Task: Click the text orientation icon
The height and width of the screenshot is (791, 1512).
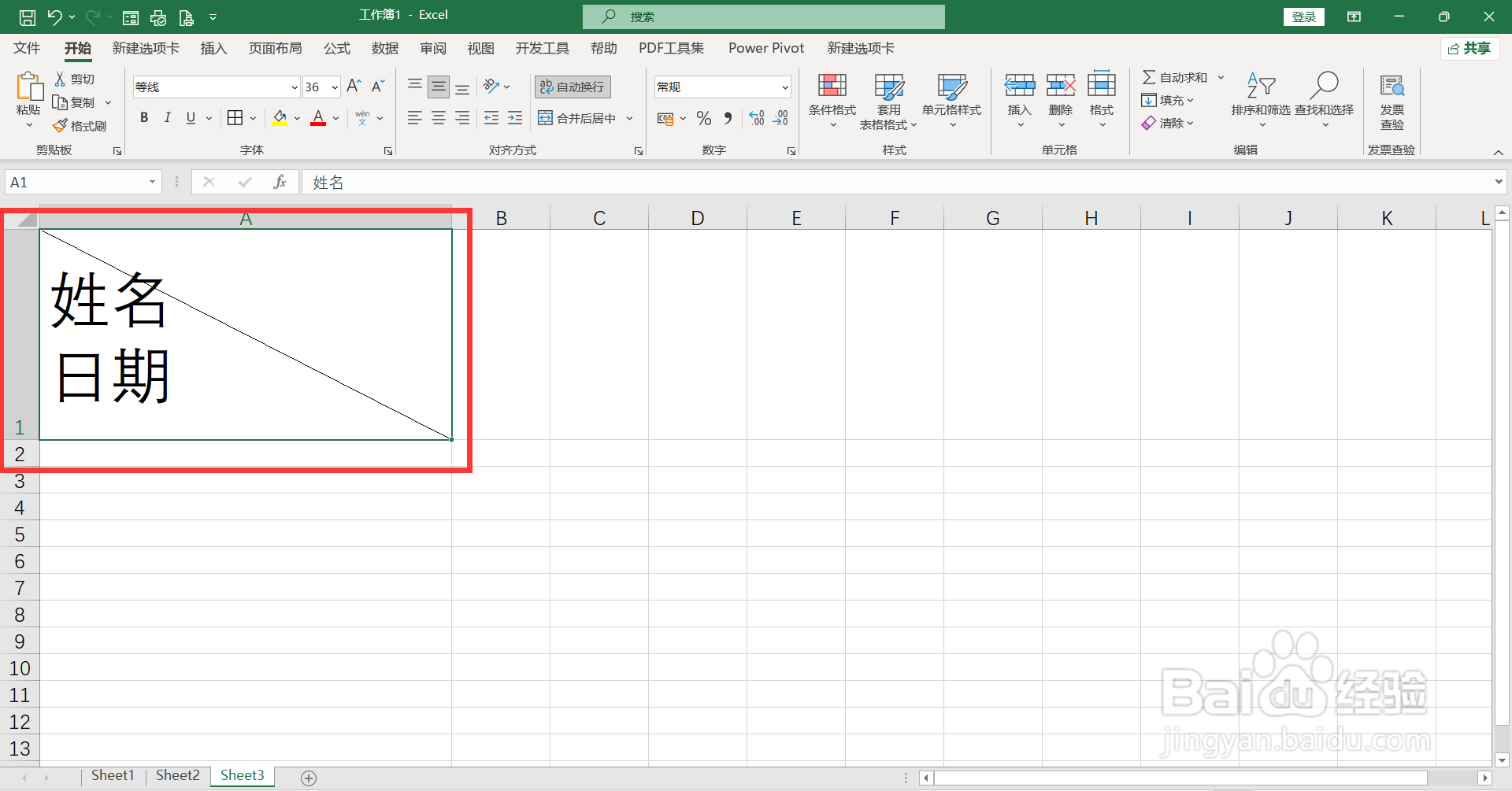Action: point(492,86)
